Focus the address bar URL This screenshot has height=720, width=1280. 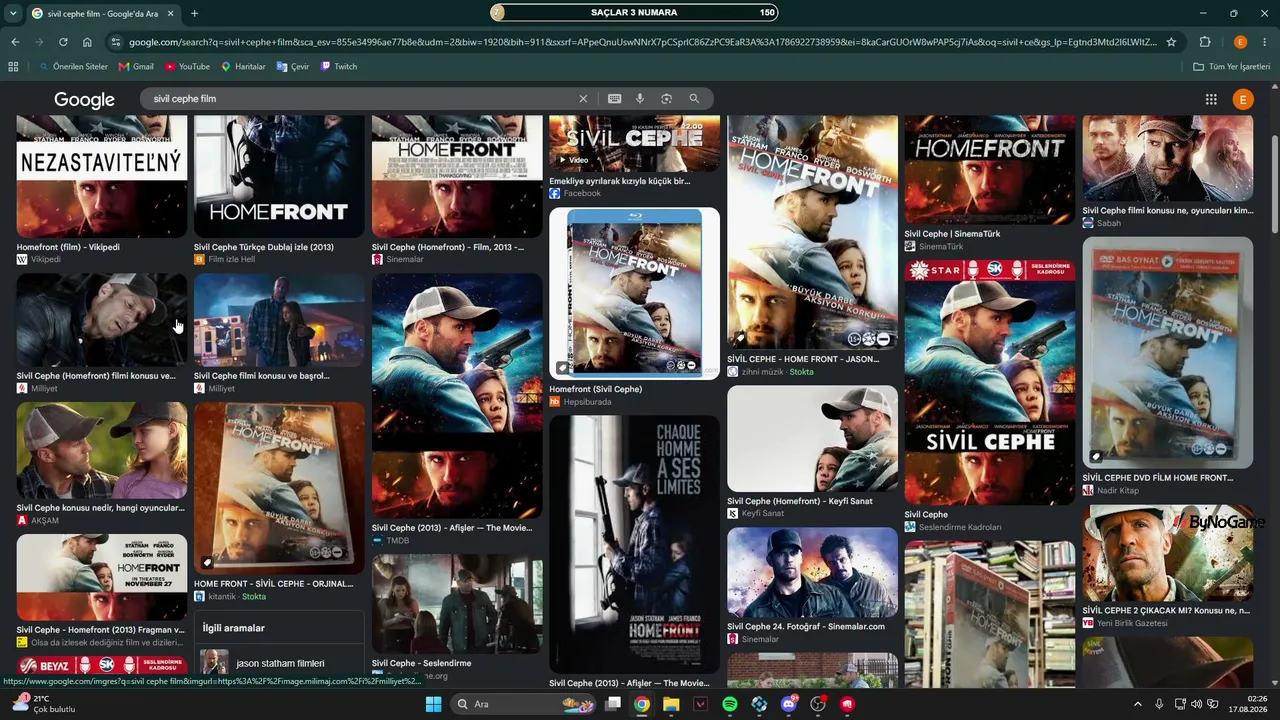pyautogui.click(x=642, y=42)
